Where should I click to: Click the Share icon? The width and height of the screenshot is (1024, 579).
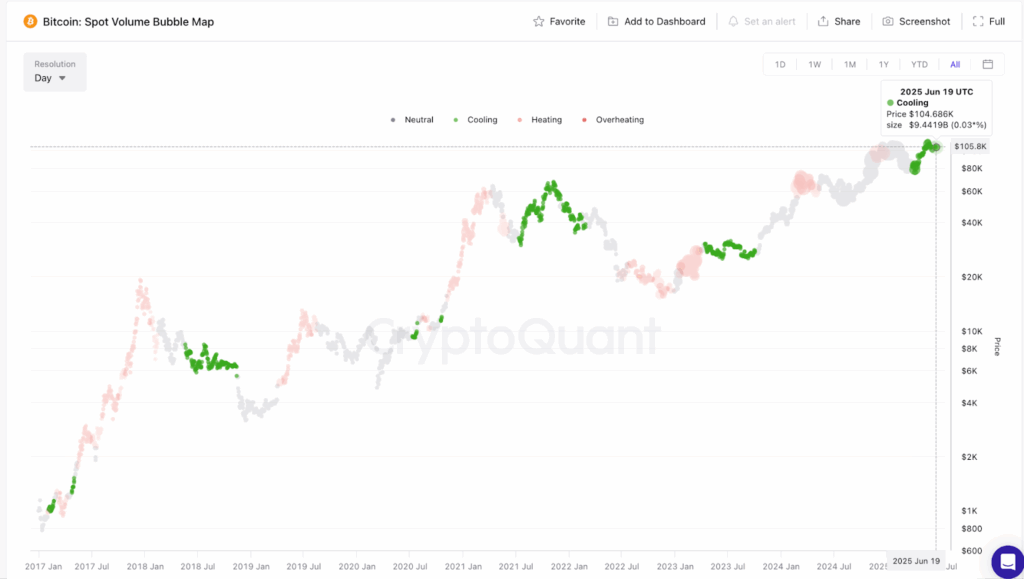pos(823,21)
